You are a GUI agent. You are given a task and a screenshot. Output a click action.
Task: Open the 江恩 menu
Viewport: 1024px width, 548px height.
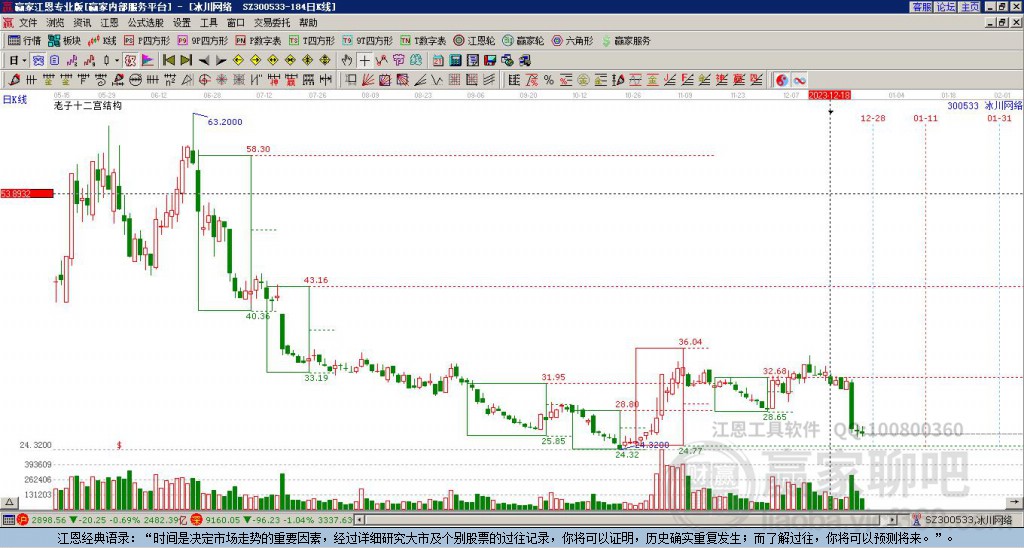tap(109, 23)
